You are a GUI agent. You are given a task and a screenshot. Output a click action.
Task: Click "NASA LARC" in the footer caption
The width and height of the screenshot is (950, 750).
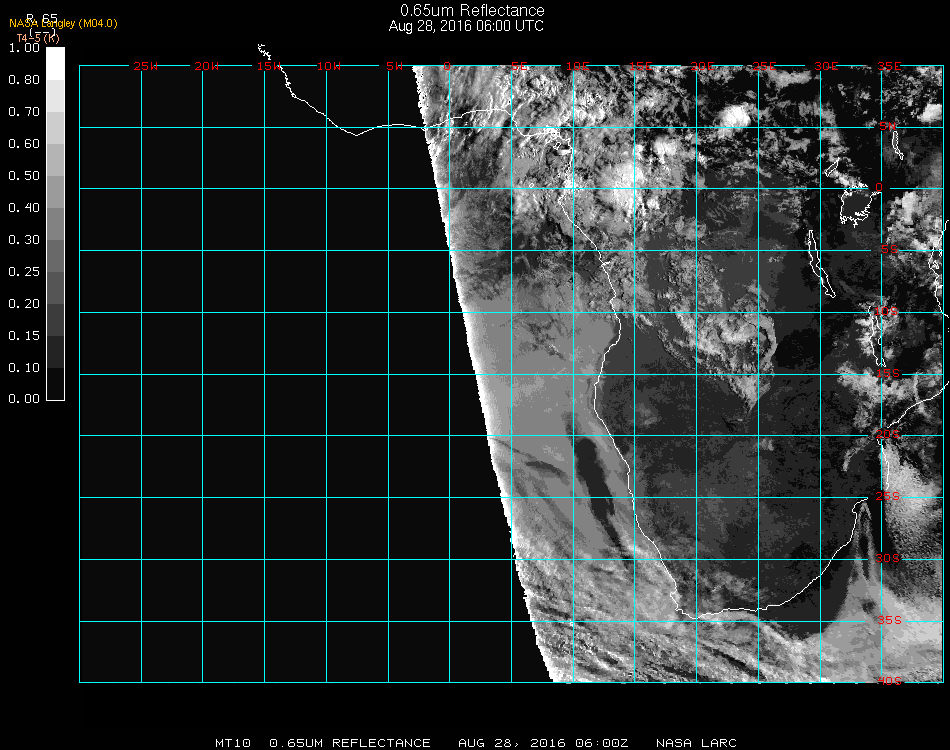[x=696, y=743]
